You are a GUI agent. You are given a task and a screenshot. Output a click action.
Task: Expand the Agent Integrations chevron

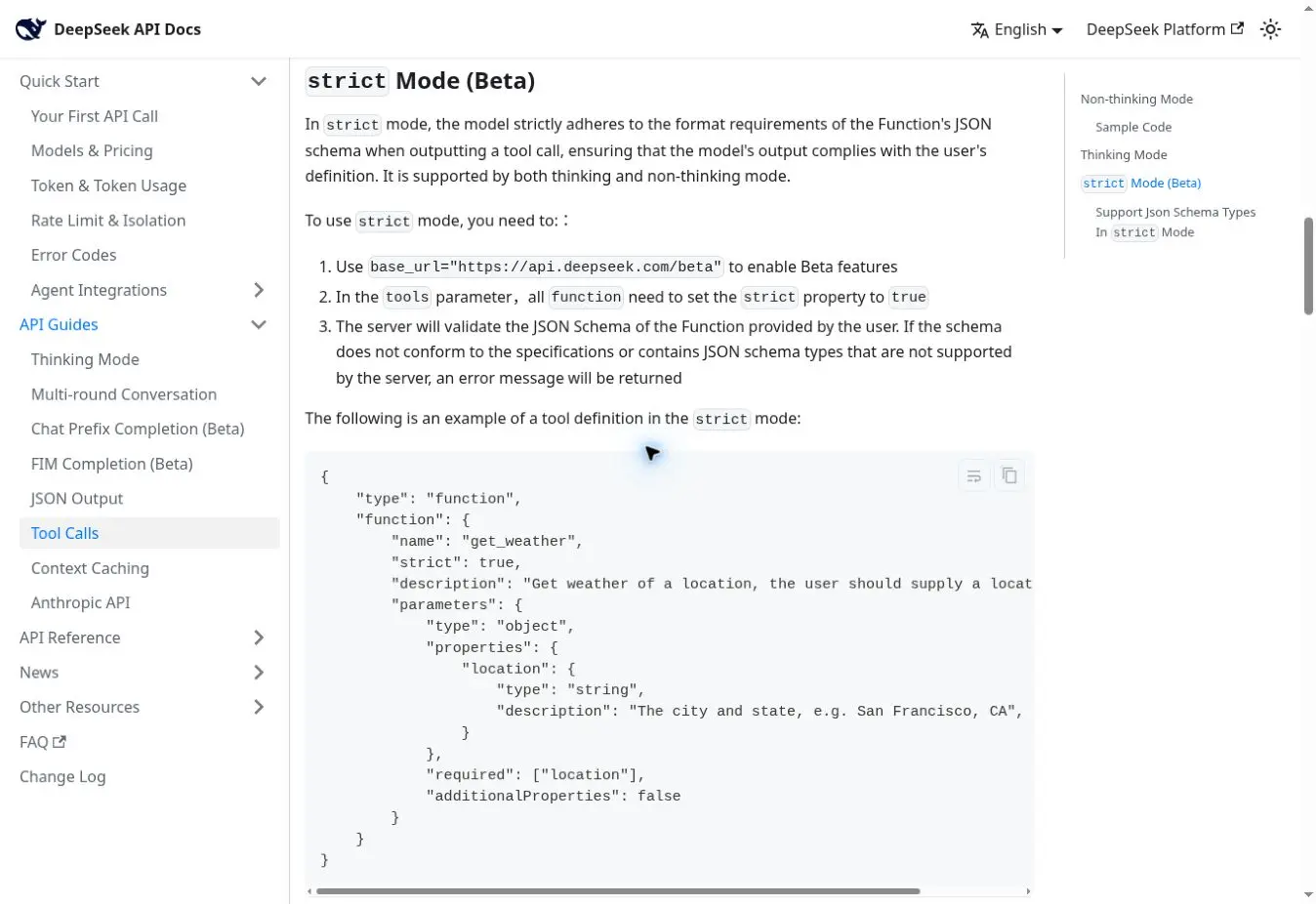click(x=259, y=290)
